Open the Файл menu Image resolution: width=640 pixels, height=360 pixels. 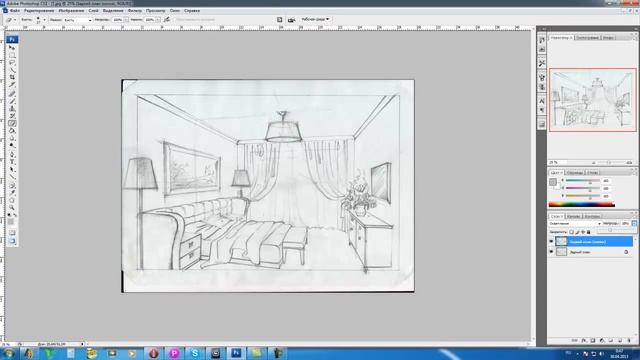(15, 11)
